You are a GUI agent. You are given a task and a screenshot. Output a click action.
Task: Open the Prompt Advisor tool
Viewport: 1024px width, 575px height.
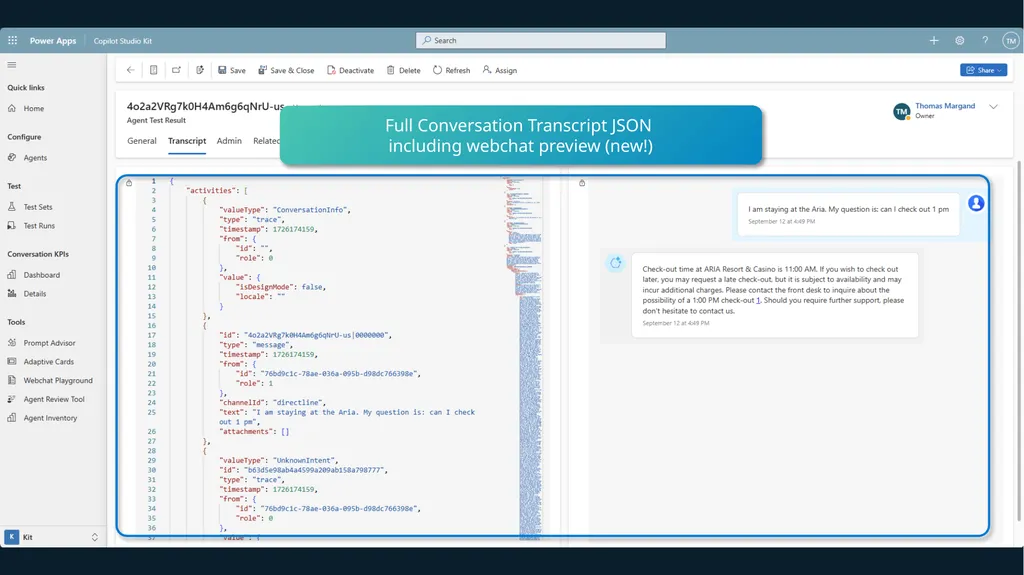50,343
